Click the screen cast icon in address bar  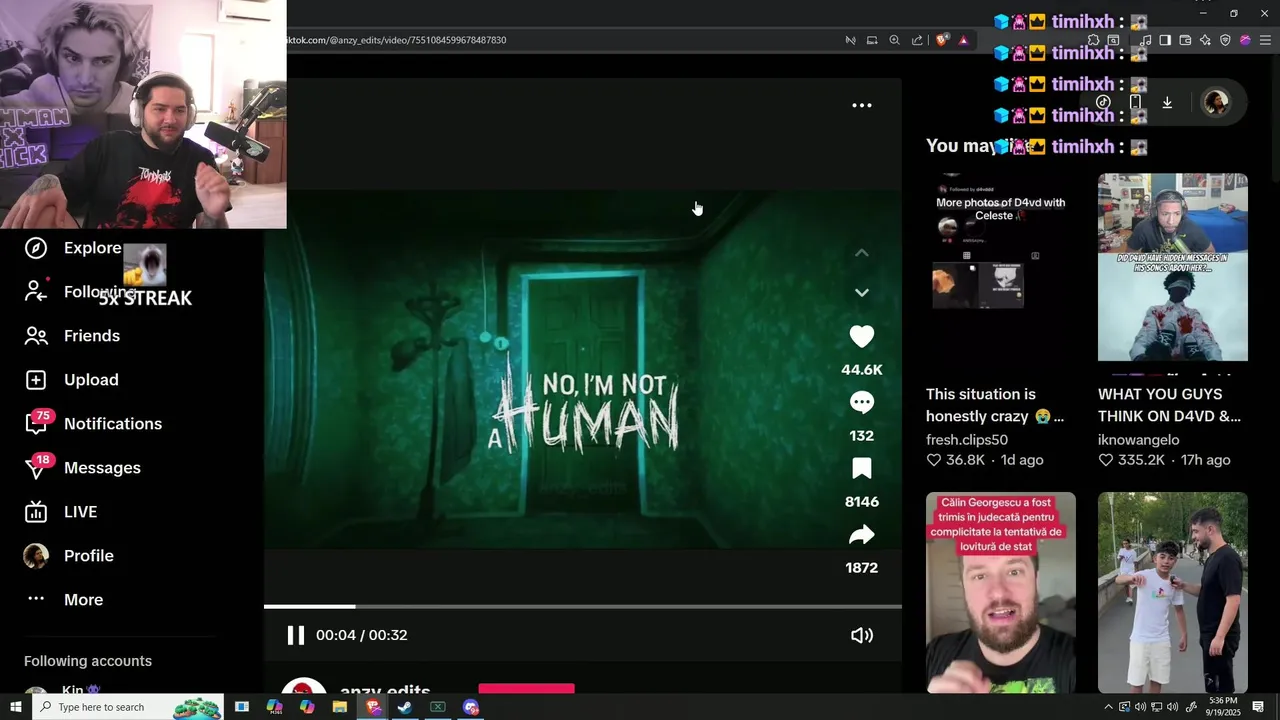click(872, 40)
